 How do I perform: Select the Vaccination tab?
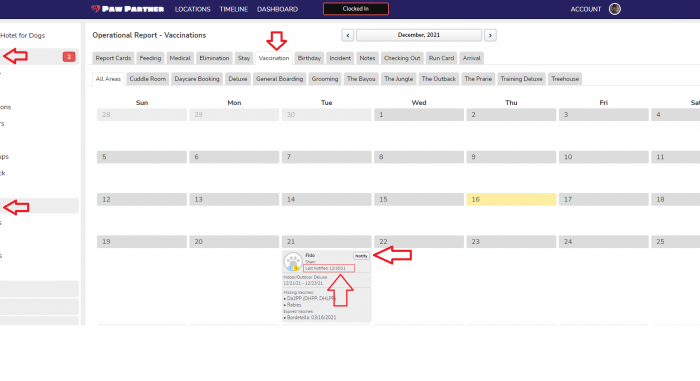[x=274, y=58]
